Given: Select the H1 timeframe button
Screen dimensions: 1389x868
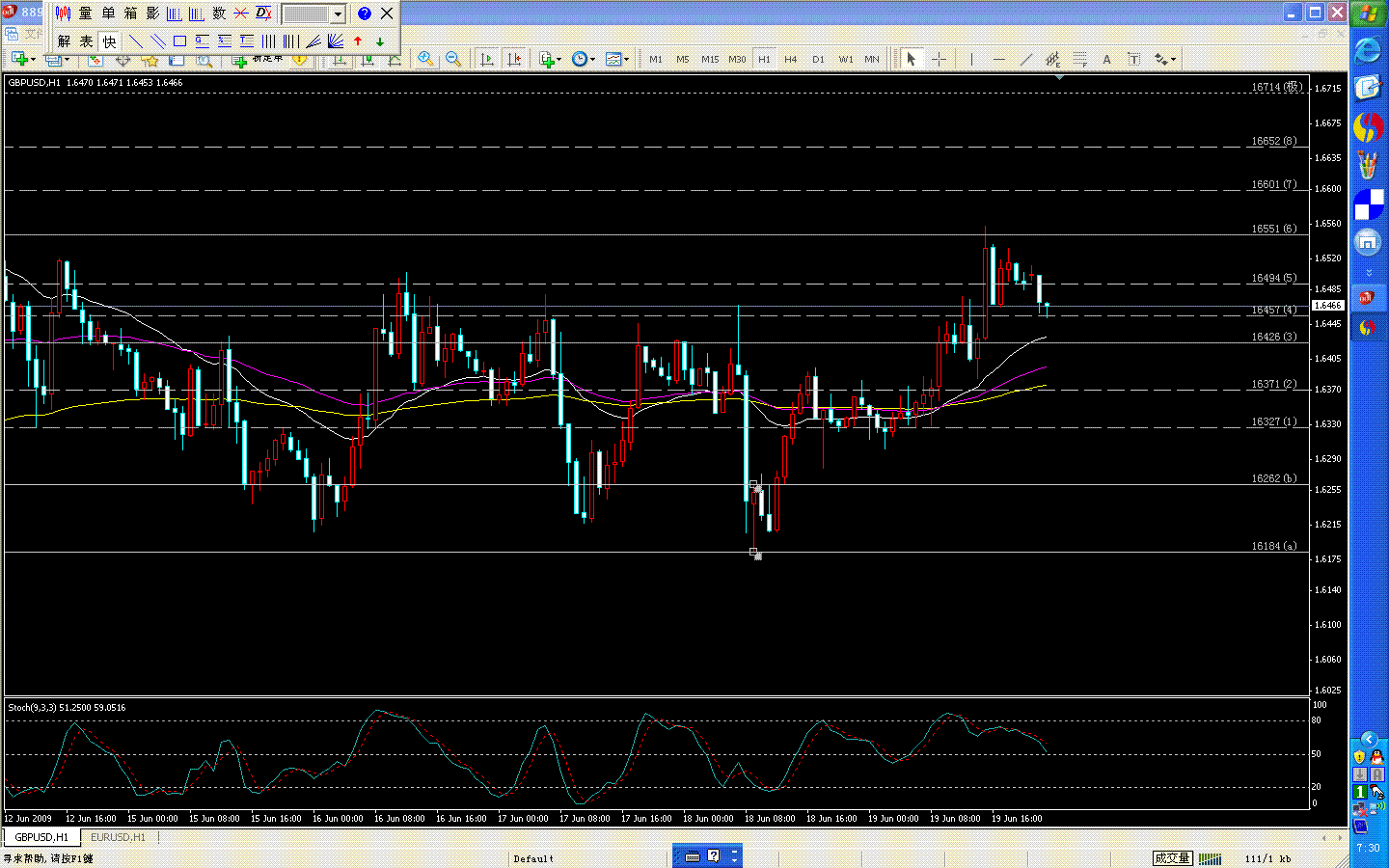Looking at the screenshot, I should click(x=764, y=59).
